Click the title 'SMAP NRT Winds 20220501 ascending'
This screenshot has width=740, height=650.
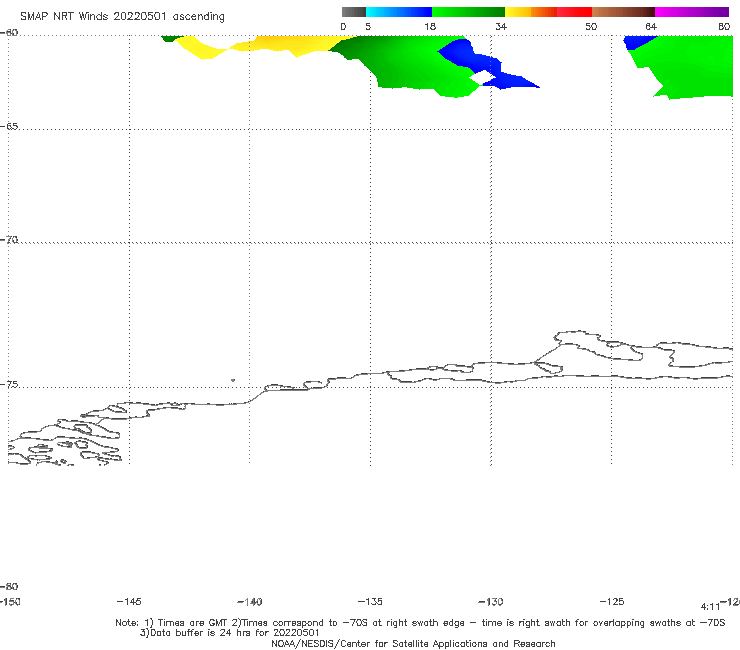[x=122, y=16]
